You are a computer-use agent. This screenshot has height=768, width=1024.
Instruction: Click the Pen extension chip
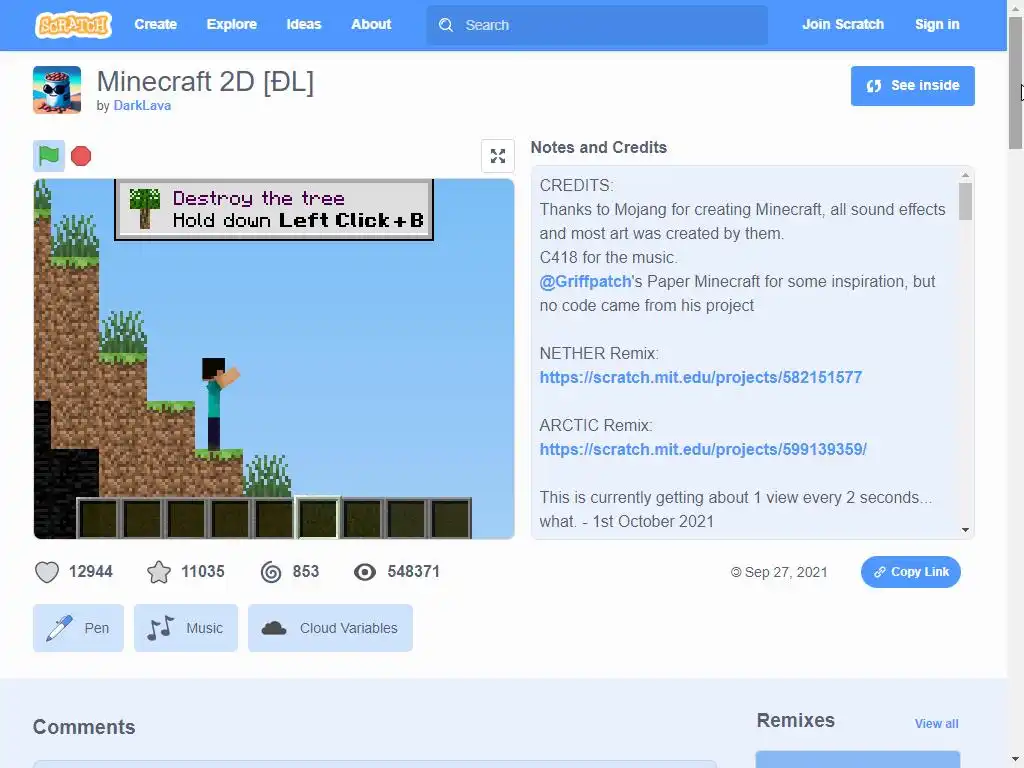click(x=78, y=628)
